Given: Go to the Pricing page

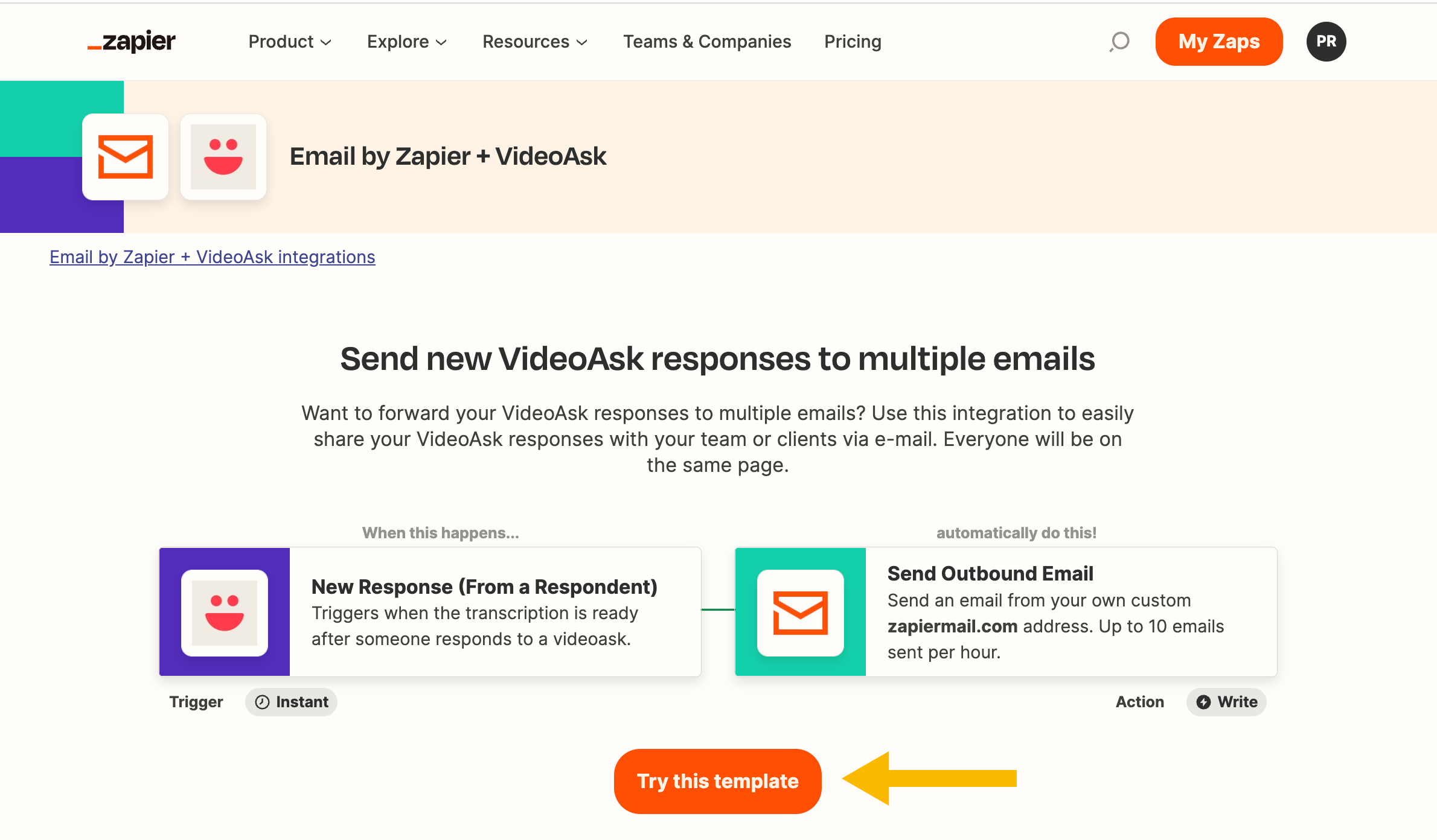Looking at the screenshot, I should coord(853,42).
